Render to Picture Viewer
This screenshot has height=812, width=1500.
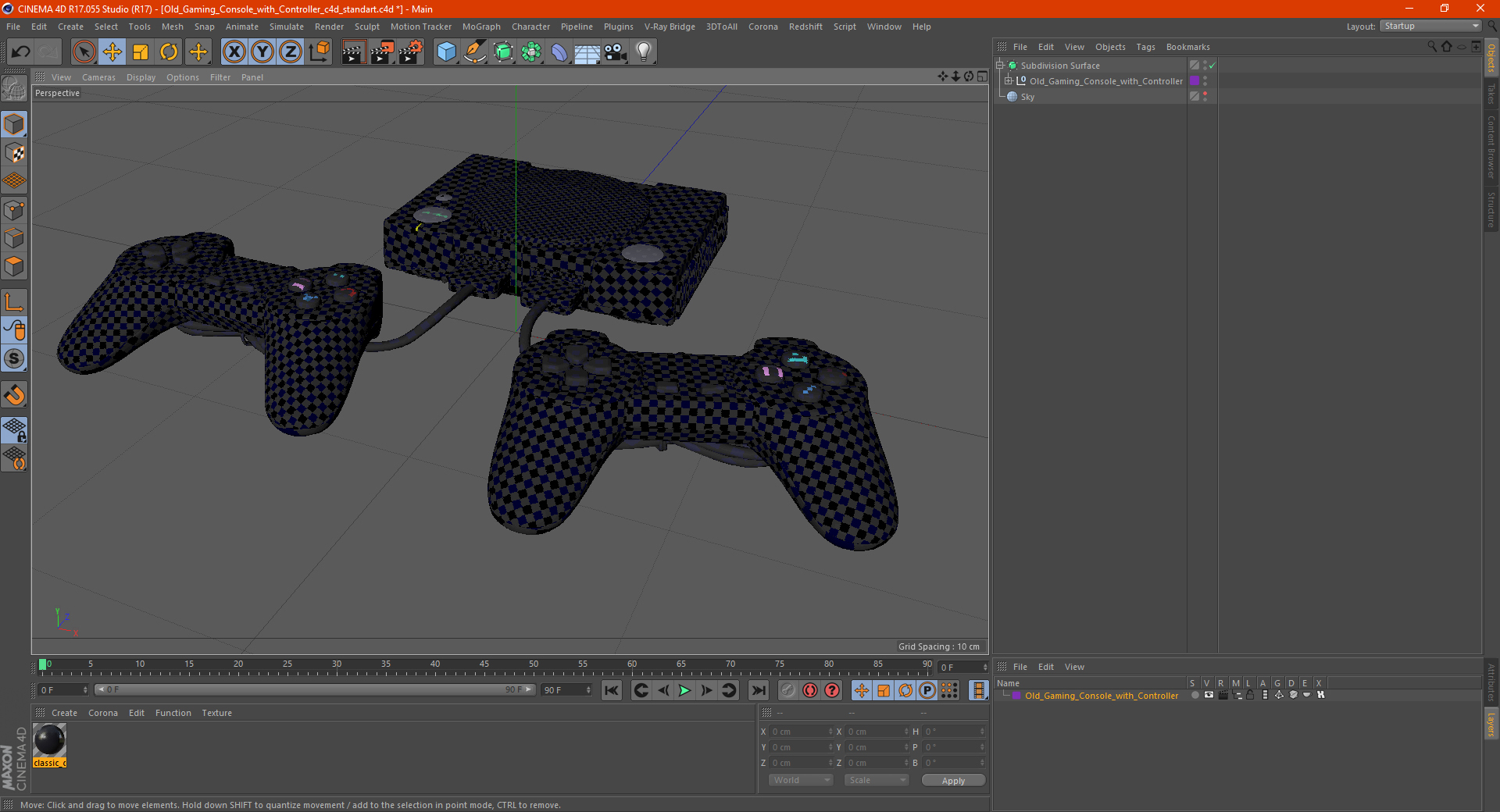click(382, 52)
